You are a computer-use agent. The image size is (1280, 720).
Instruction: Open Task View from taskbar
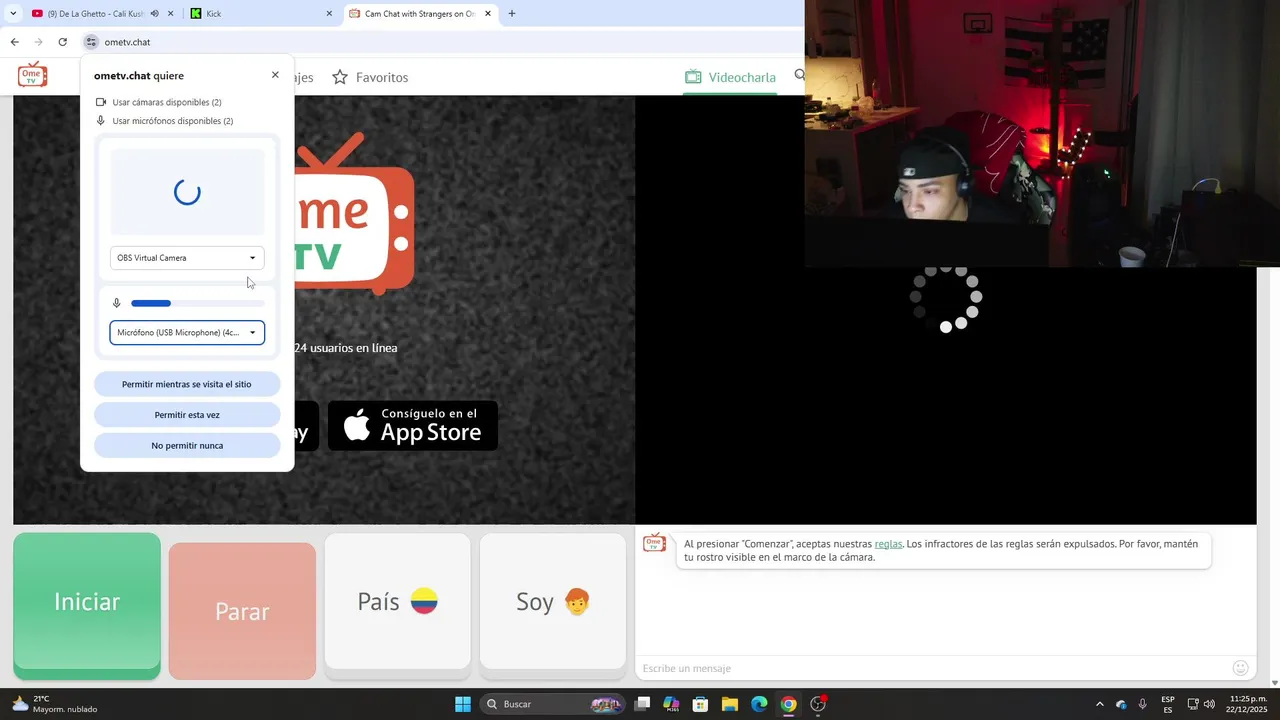pos(643,704)
